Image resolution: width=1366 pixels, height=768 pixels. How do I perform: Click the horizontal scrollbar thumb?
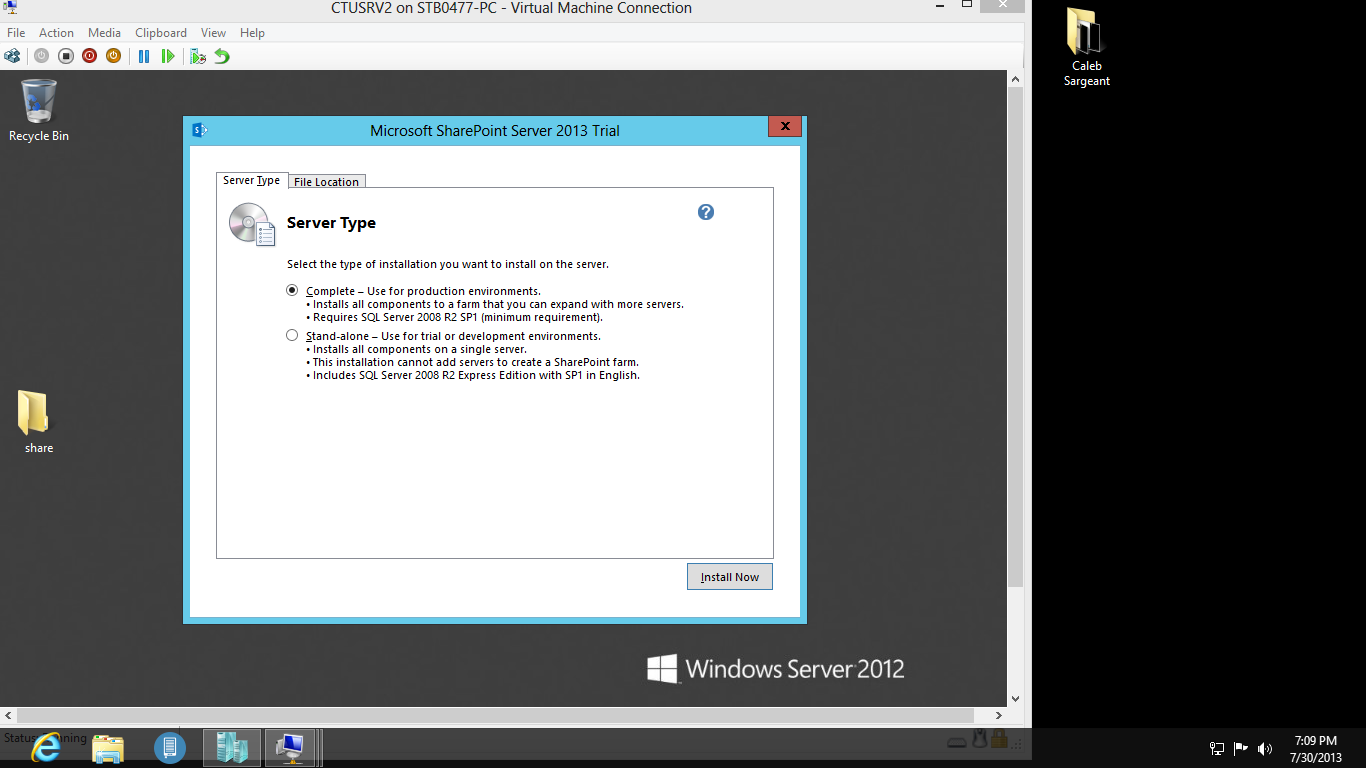tap(496, 716)
